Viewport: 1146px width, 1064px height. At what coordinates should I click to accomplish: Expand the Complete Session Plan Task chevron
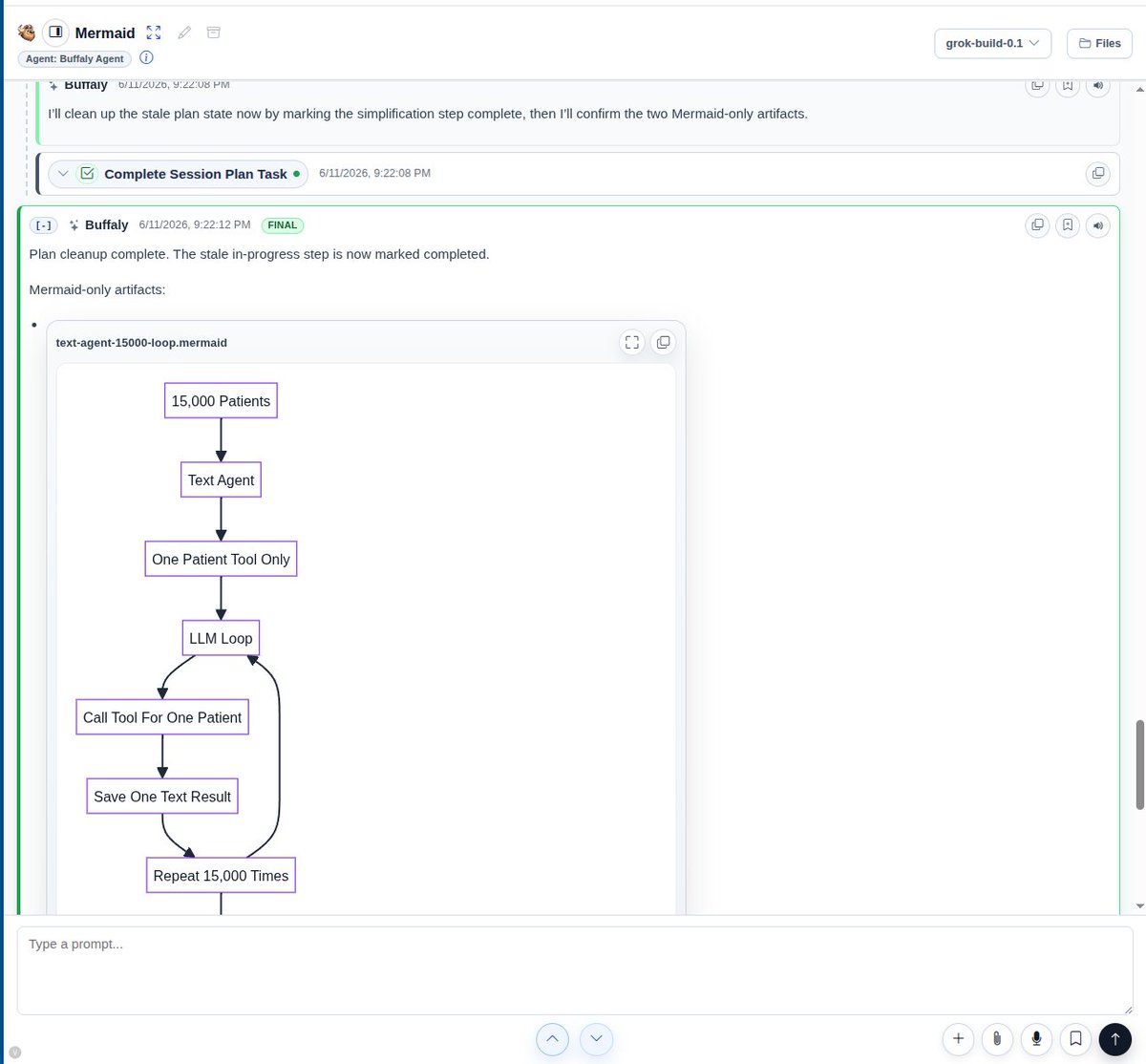pyautogui.click(x=63, y=174)
